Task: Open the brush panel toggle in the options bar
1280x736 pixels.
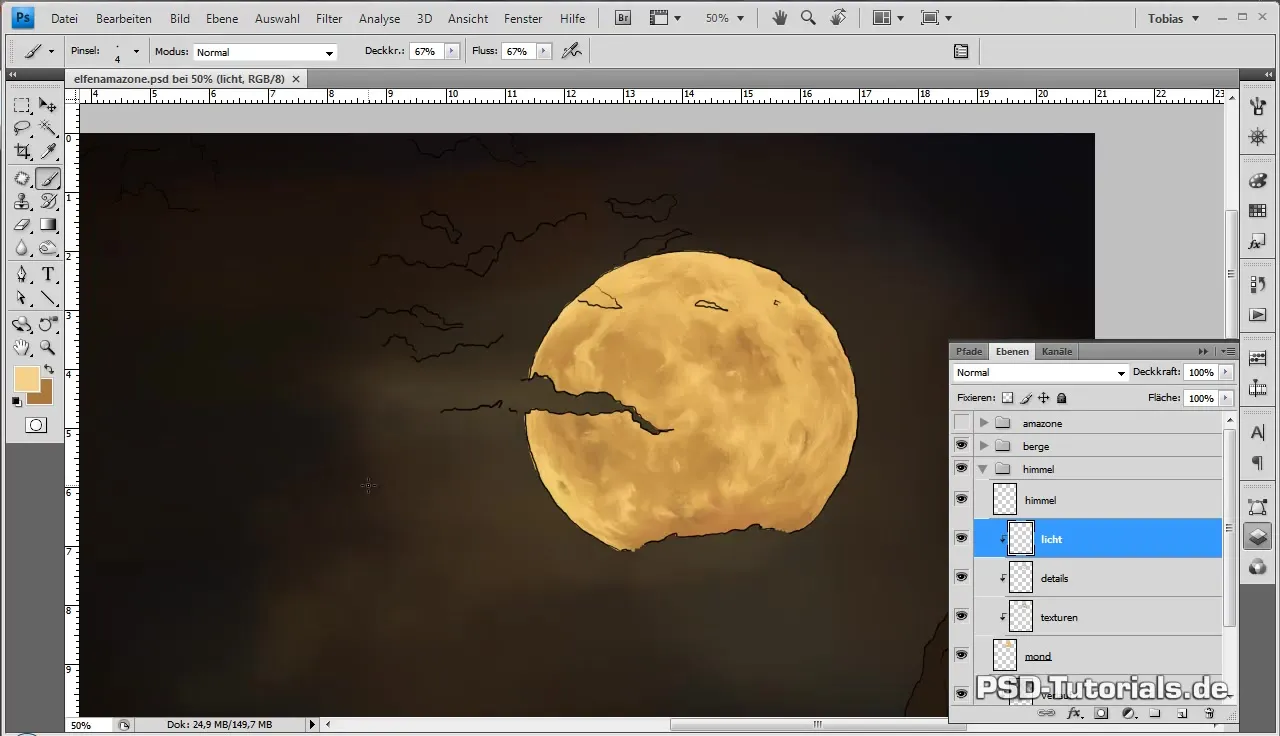Action: click(961, 51)
